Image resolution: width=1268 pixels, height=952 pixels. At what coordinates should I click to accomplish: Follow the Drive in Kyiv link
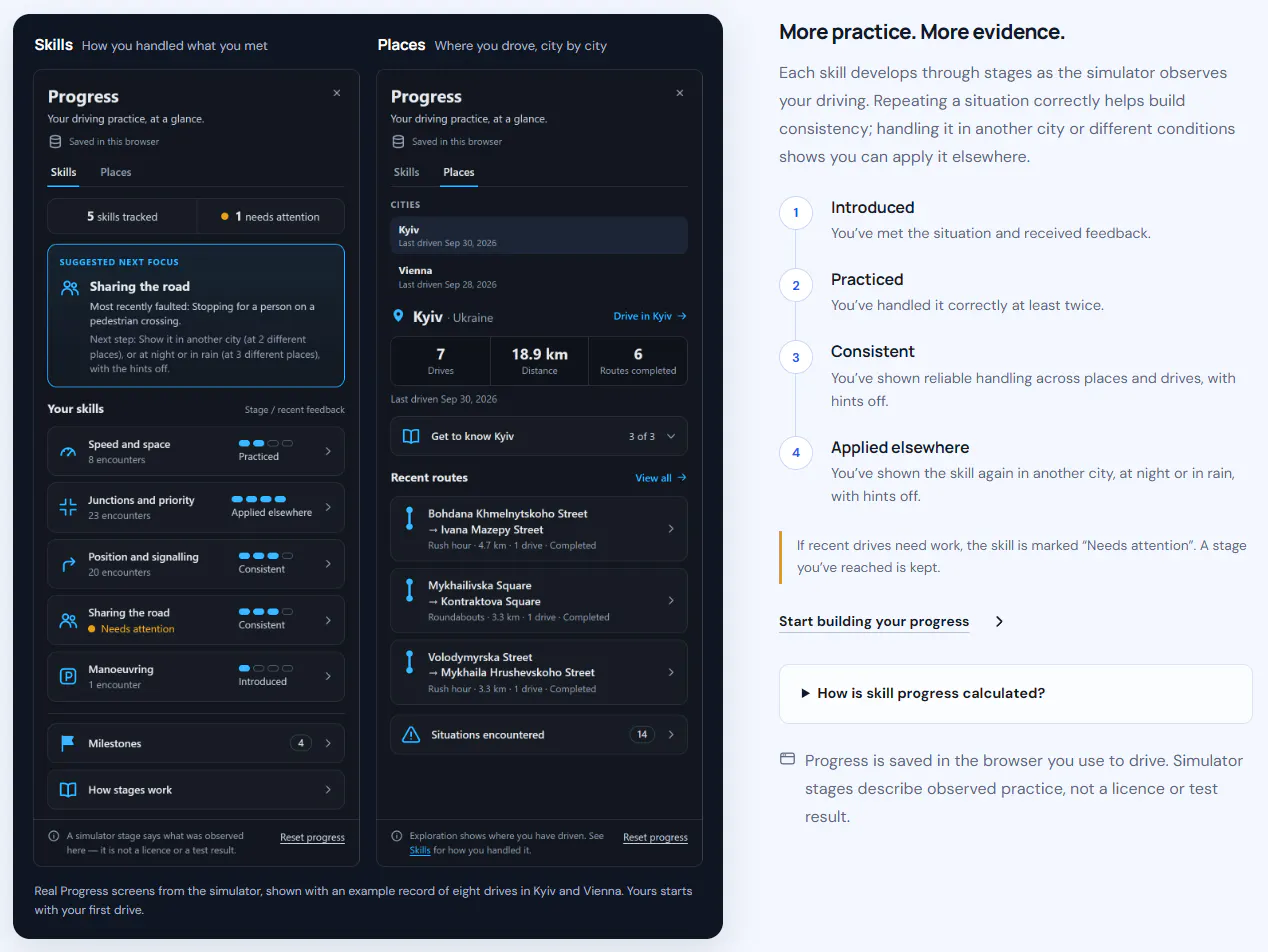coord(650,316)
